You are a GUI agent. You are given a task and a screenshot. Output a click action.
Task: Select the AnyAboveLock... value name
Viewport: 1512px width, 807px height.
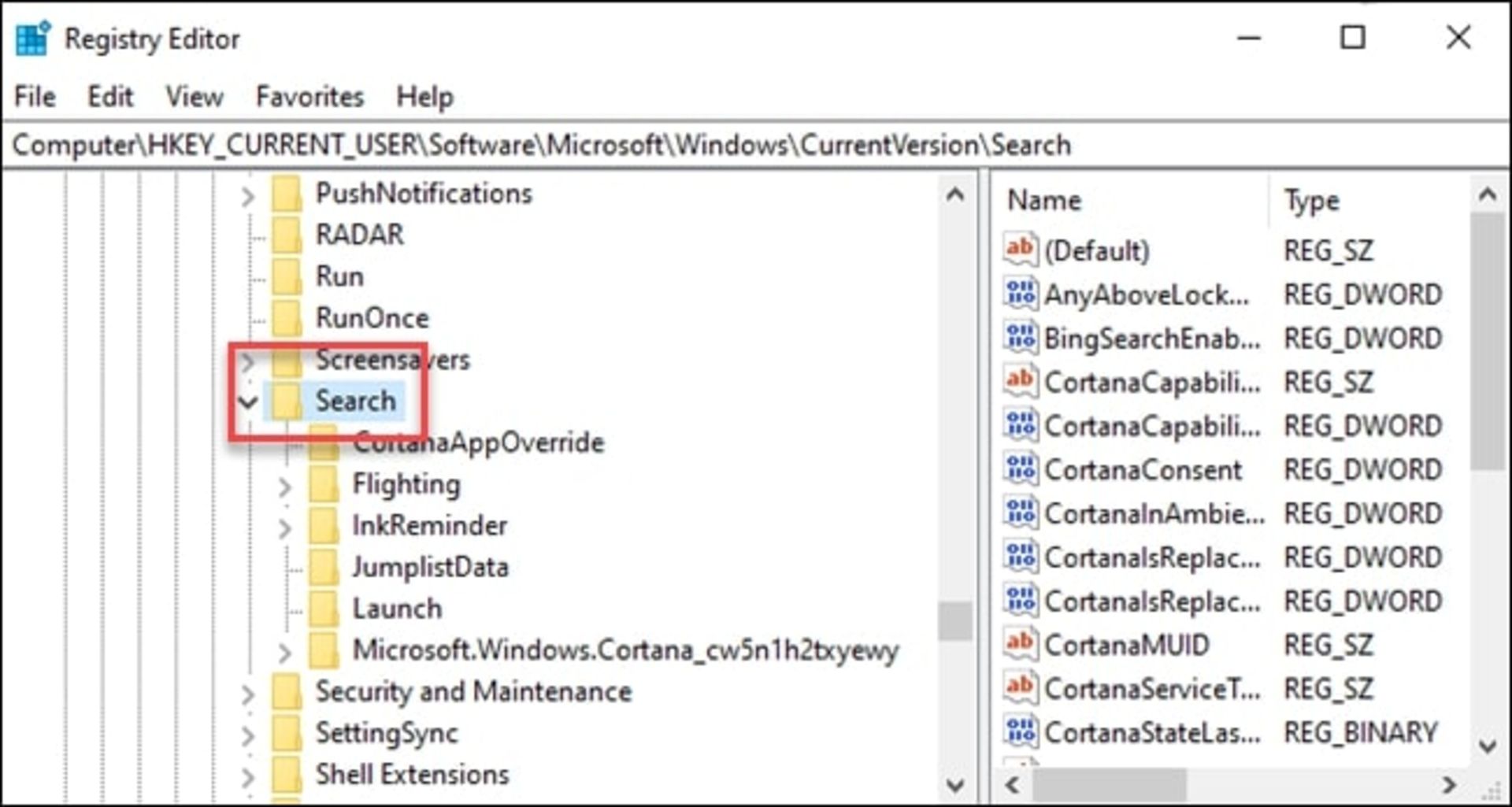coord(1147,294)
